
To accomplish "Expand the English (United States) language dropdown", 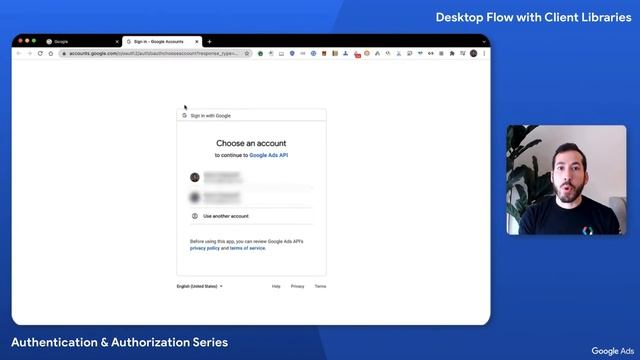I will click(x=200, y=286).
